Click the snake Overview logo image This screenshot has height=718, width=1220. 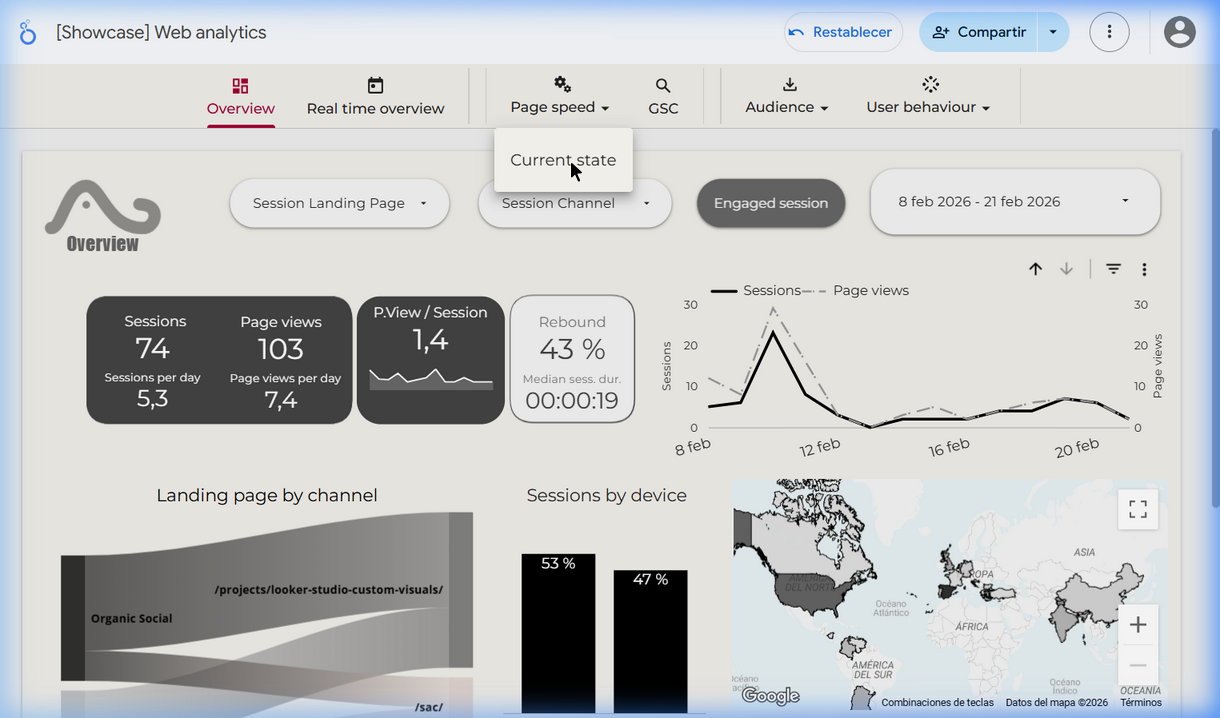(102, 216)
